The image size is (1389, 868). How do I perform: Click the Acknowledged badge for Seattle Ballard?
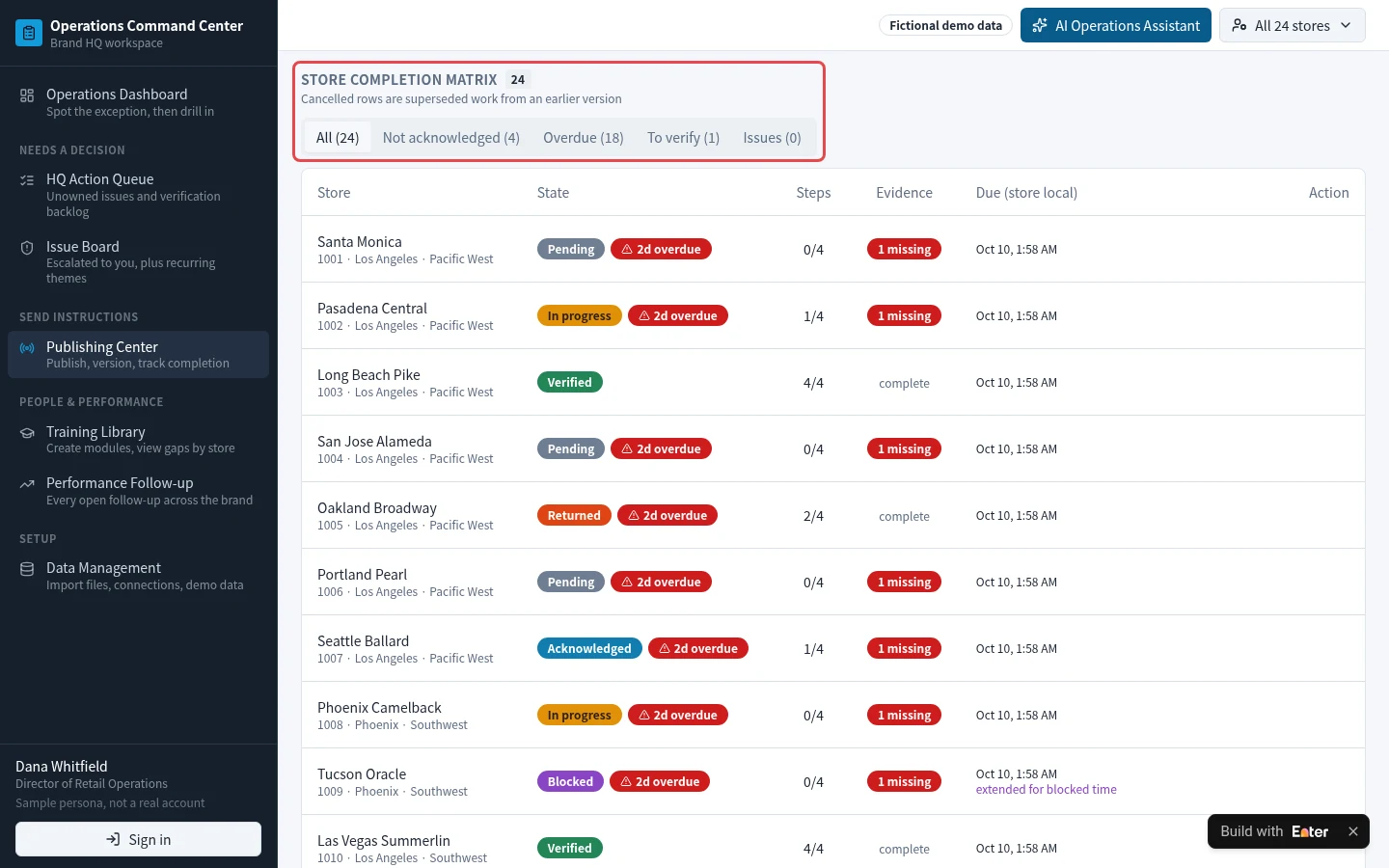589,648
